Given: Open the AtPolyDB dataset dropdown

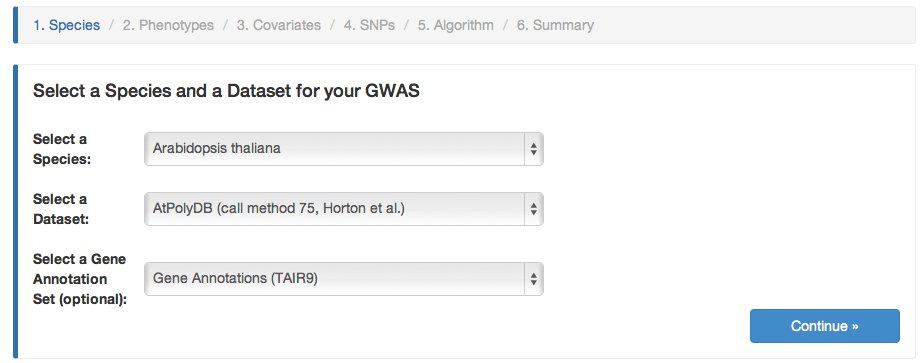Looking at the screenshot, I should pos(343,209).
